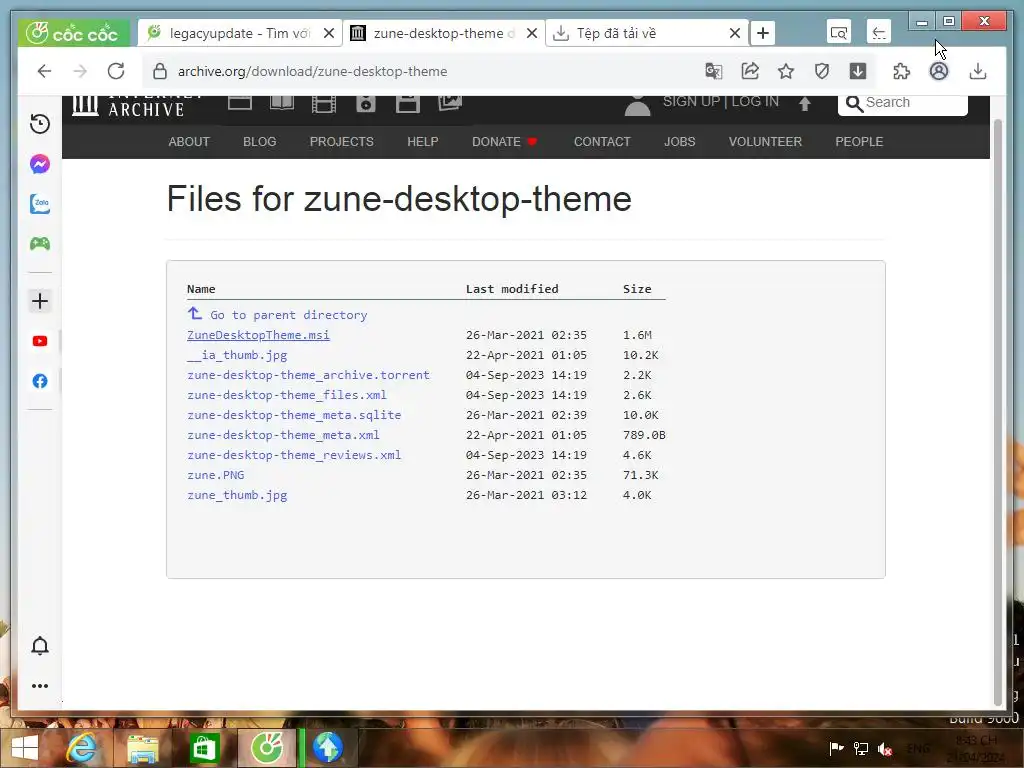Click the sidebar toggle icon near tabs
The height and width of the screenshot is (768, 1024).
coord(879,33)
